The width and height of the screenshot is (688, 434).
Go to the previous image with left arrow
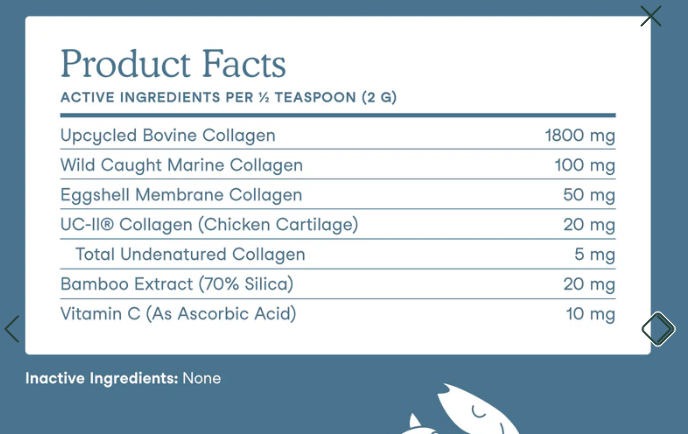(x=12, y=329)
